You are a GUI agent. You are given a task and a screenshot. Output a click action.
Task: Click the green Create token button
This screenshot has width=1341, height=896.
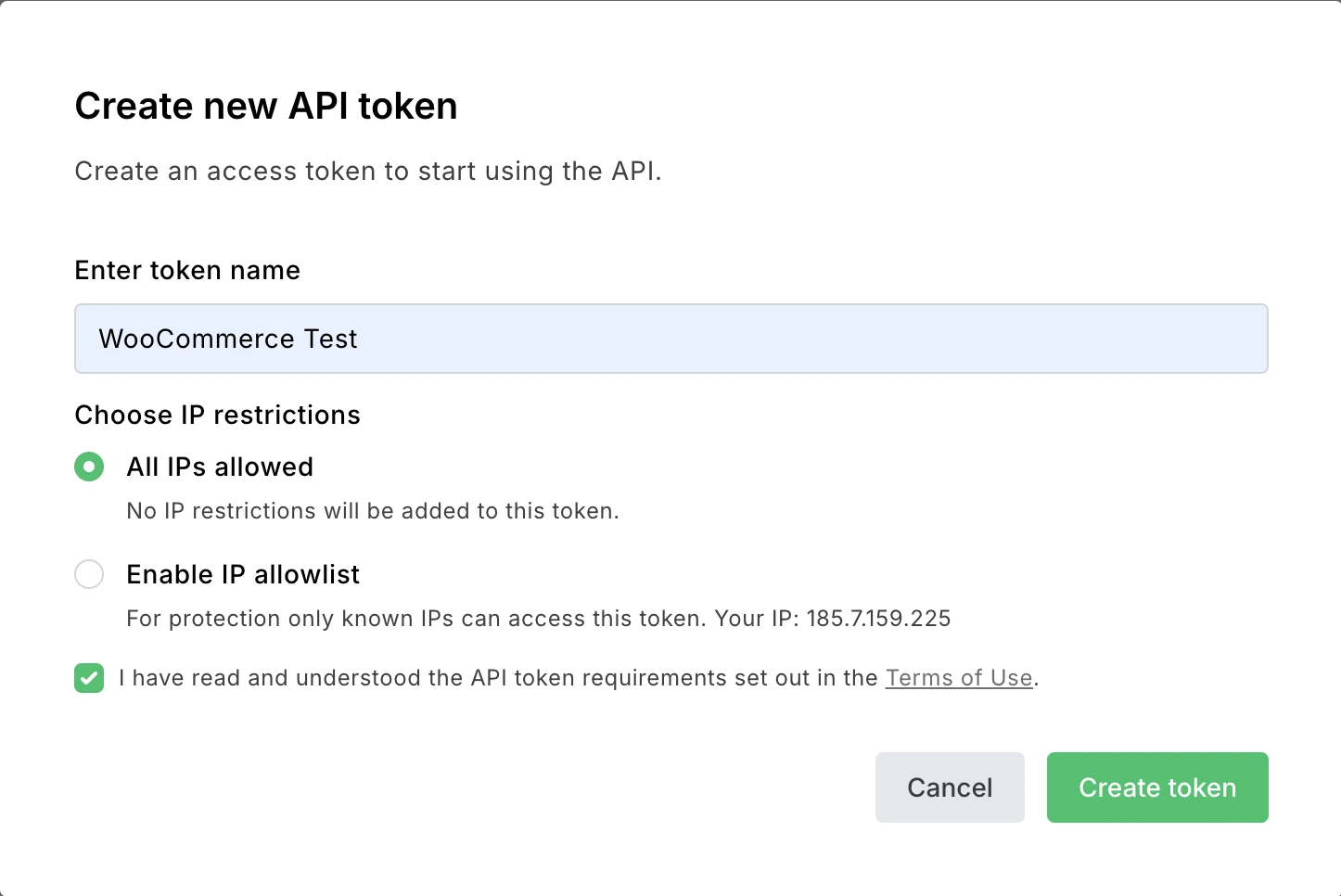(x=1156, y=787)
